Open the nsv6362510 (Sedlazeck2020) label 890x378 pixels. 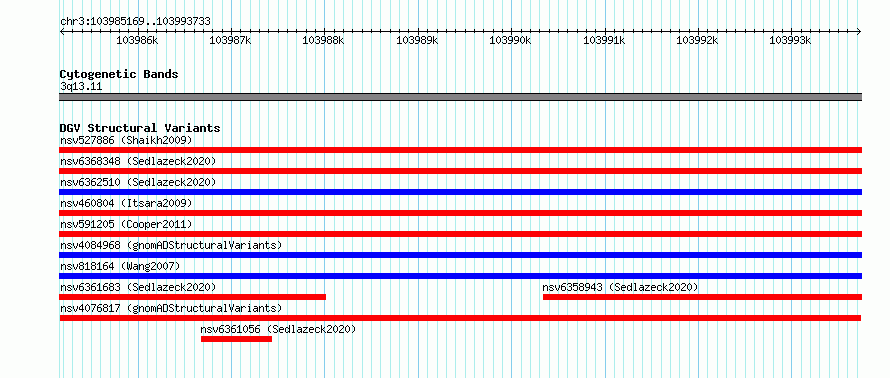[138, 182]
